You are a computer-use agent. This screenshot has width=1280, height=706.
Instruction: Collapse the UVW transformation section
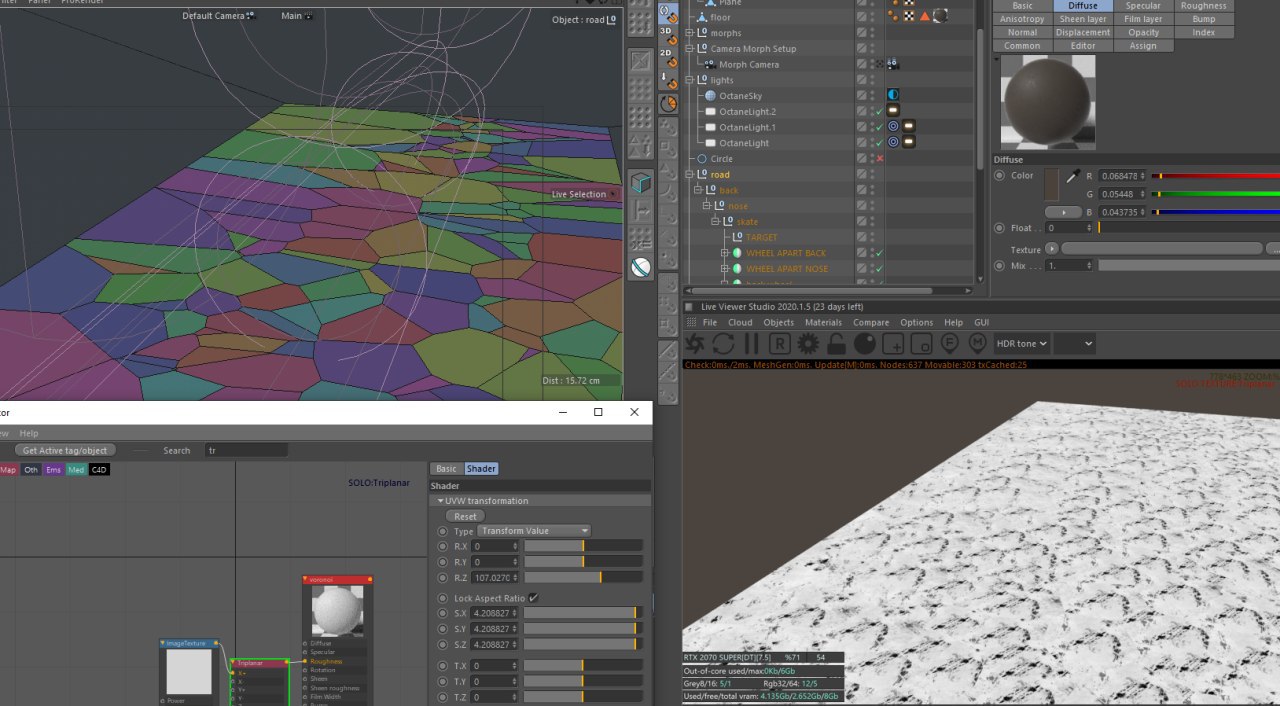click(441, 500)
